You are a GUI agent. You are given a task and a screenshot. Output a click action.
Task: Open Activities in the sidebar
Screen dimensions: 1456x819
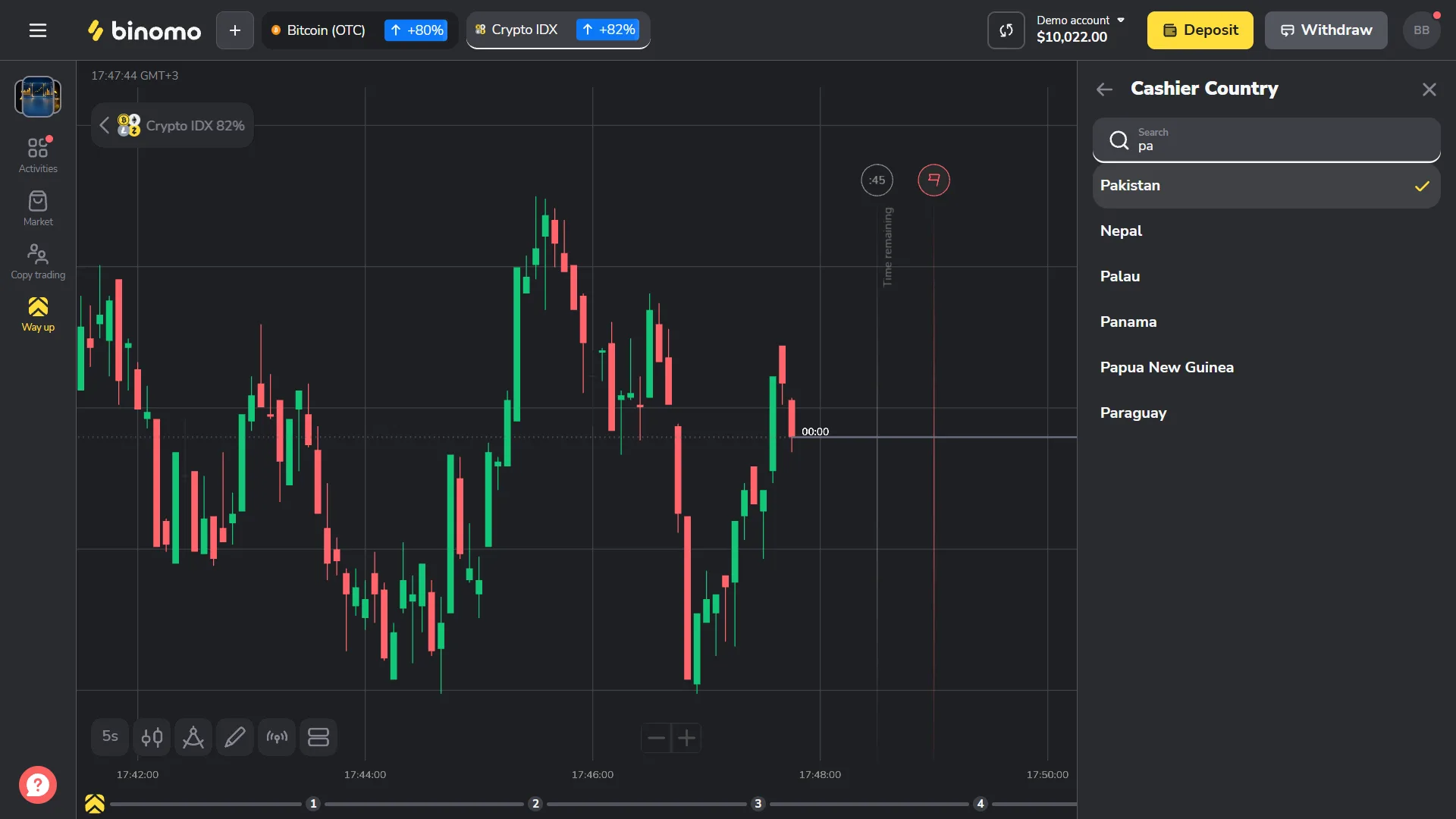click(38, 155)
